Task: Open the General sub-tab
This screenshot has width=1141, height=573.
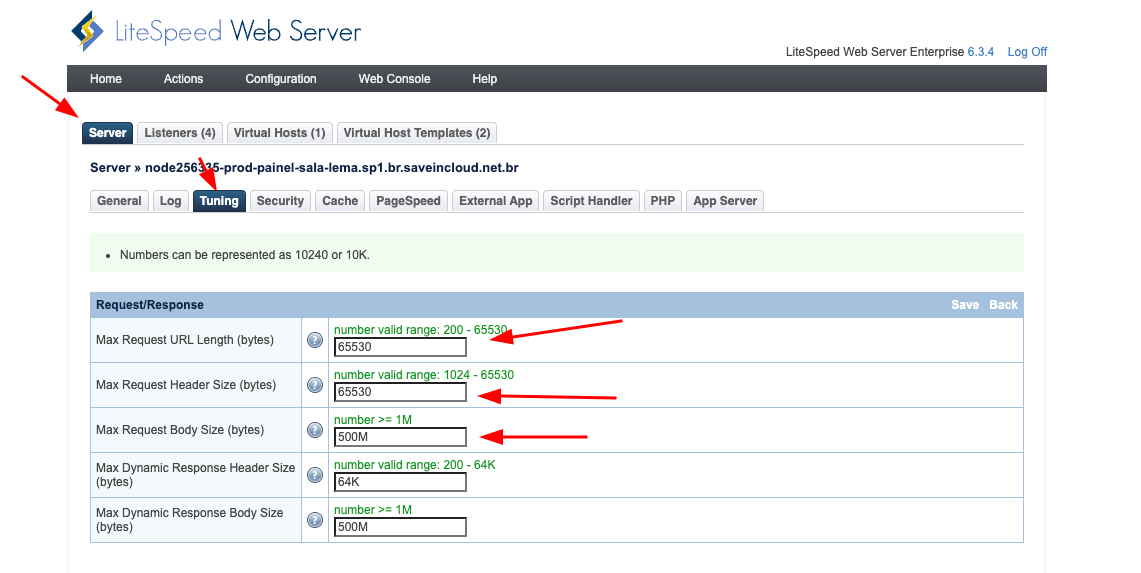Action: point(119,201)
